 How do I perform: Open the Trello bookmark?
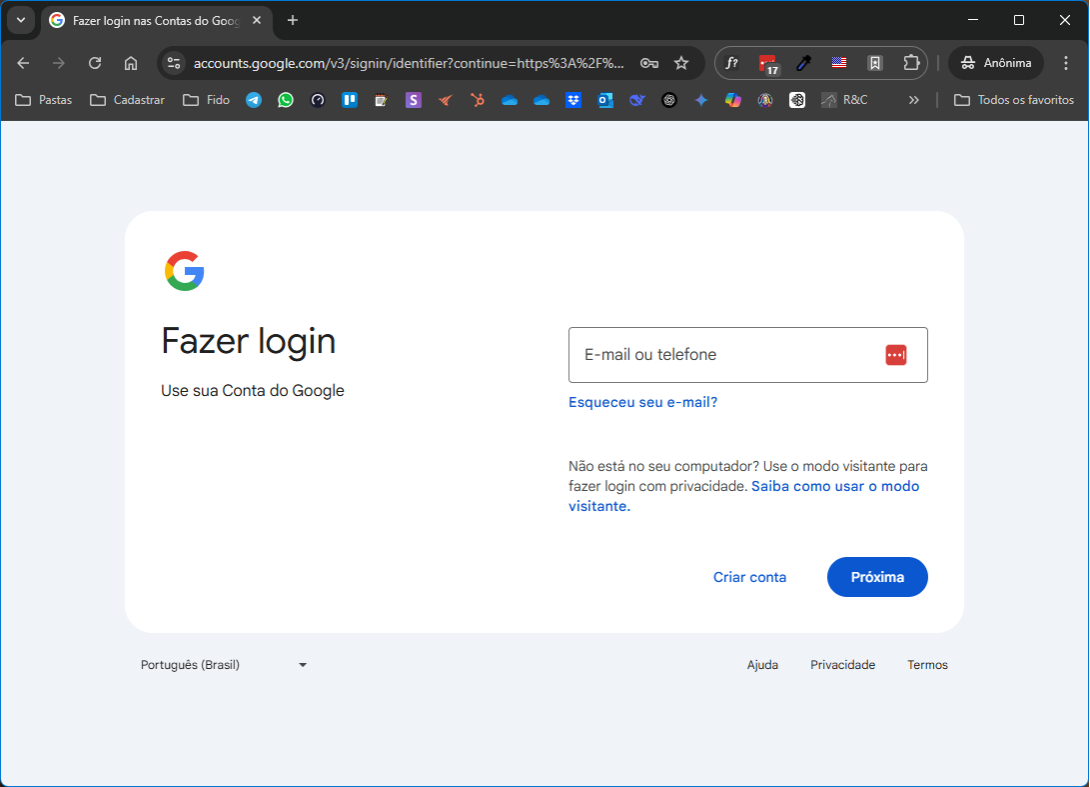[350, 100]
